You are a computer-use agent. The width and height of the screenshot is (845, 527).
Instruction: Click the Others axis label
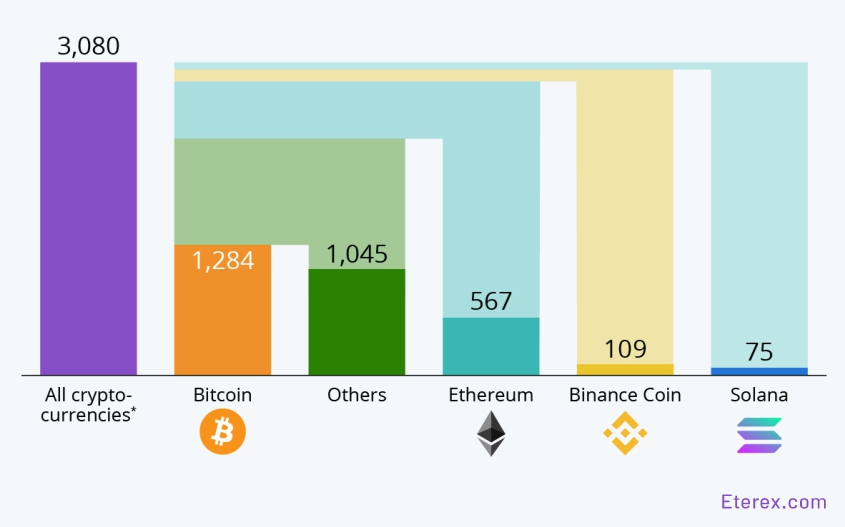click(356, 395)
